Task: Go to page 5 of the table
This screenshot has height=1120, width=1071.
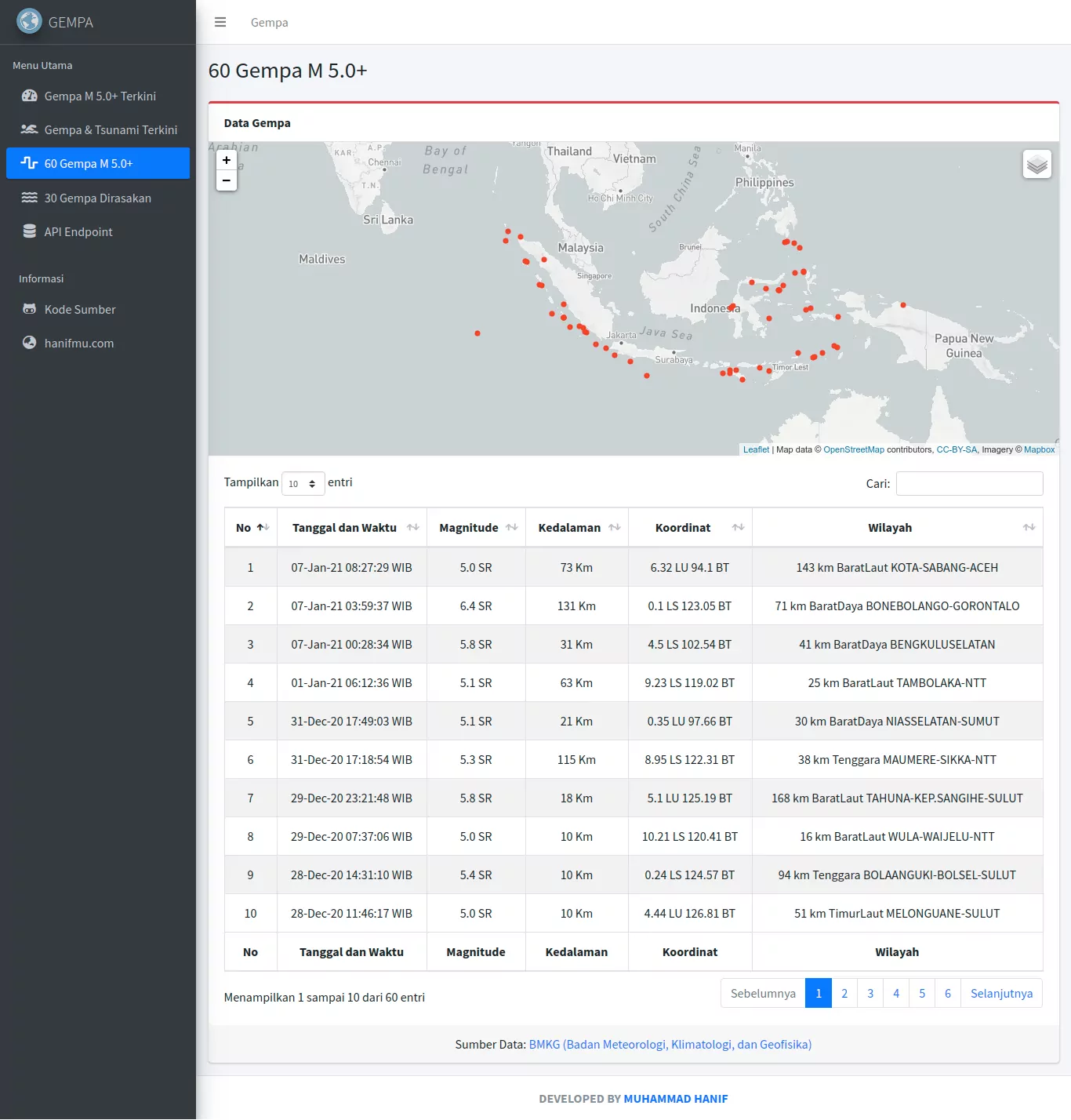Action: tap(922, 993)
